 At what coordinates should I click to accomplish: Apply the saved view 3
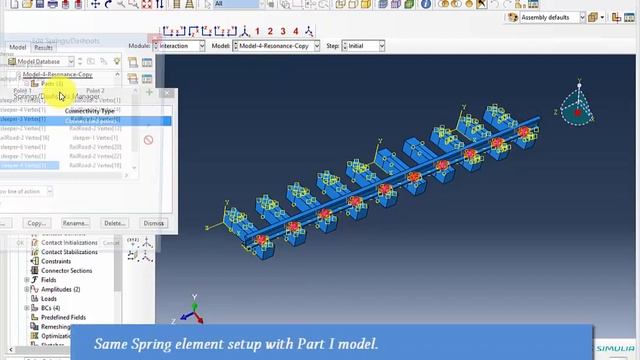[x=283, y=31]
